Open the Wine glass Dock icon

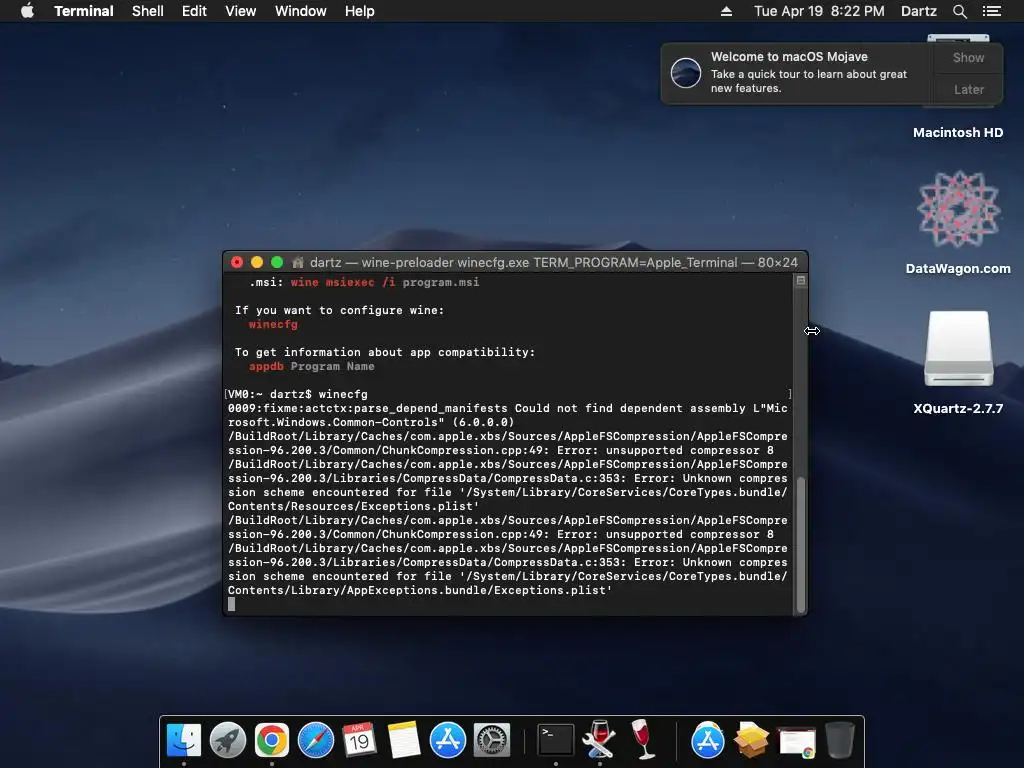[x=643, y=739]
